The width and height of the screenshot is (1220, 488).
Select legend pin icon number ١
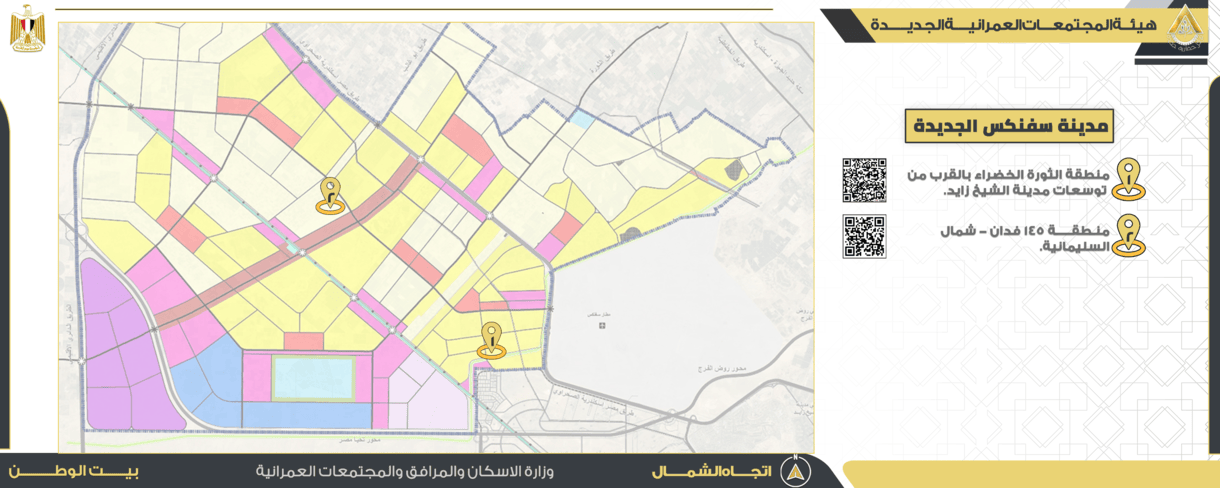(1129, 180)
